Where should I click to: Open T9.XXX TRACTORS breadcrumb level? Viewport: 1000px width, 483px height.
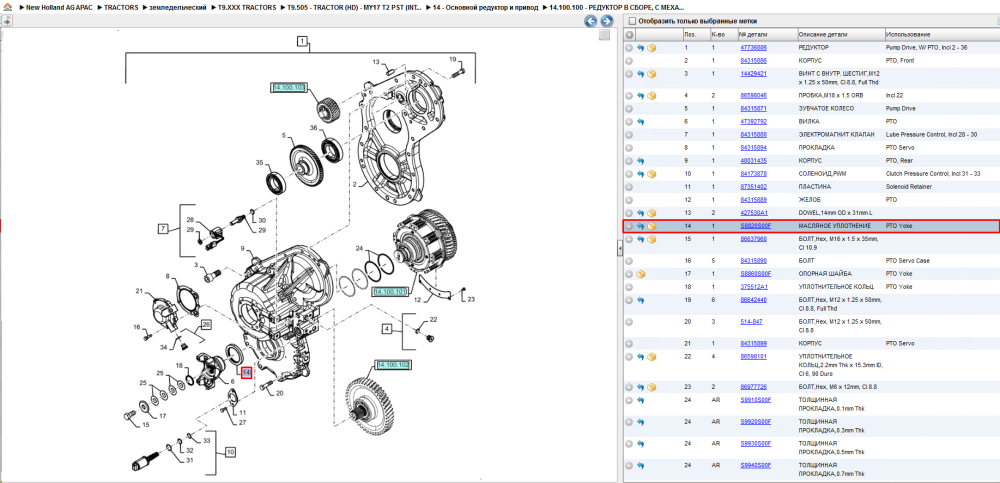point(247,8)
